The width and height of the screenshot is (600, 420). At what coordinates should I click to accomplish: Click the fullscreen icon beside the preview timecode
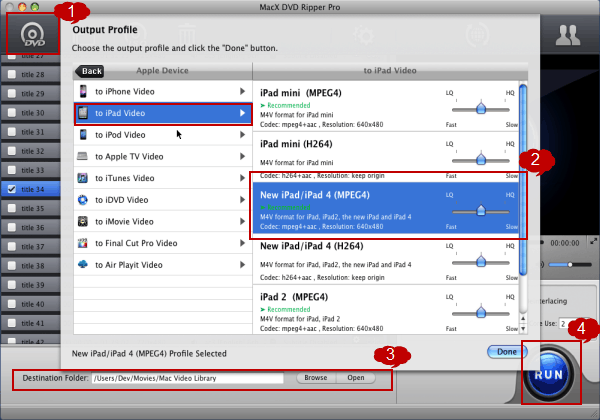593,241
